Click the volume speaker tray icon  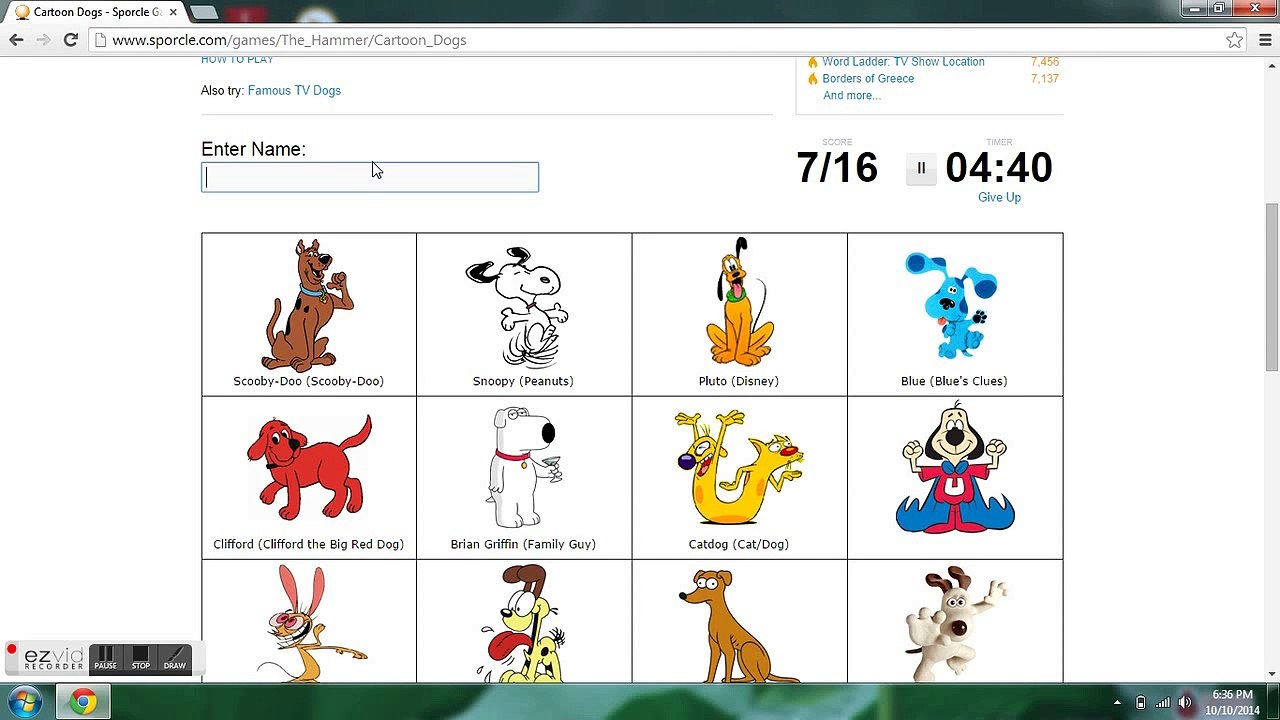click(1185, 703)
